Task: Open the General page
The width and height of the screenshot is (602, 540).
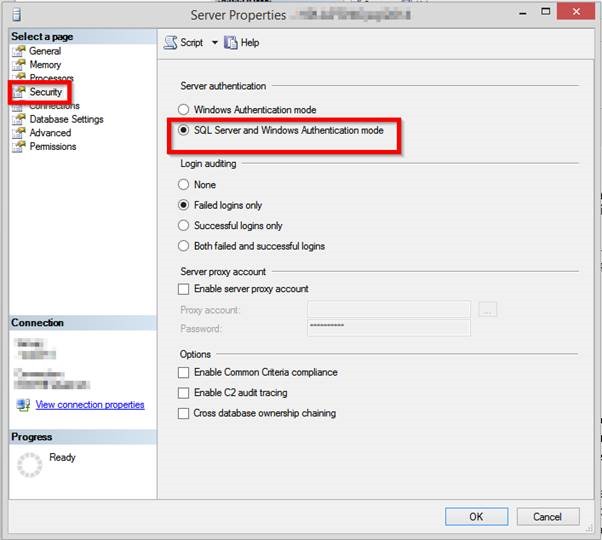Action: [x=45, y=51]
